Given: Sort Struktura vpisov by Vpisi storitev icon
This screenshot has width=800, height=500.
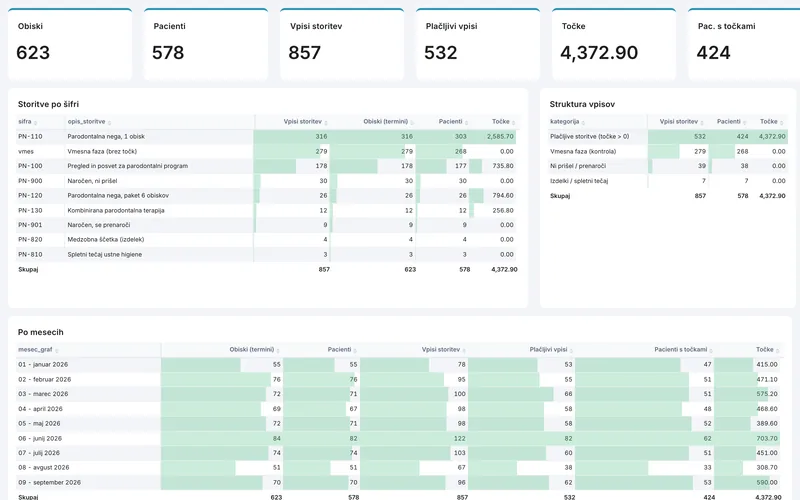Looking at the screenshot, I should (702, 123).
